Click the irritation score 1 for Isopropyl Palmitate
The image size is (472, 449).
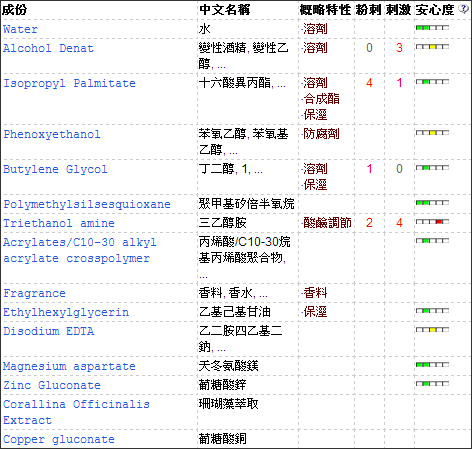tap(399, 83)
